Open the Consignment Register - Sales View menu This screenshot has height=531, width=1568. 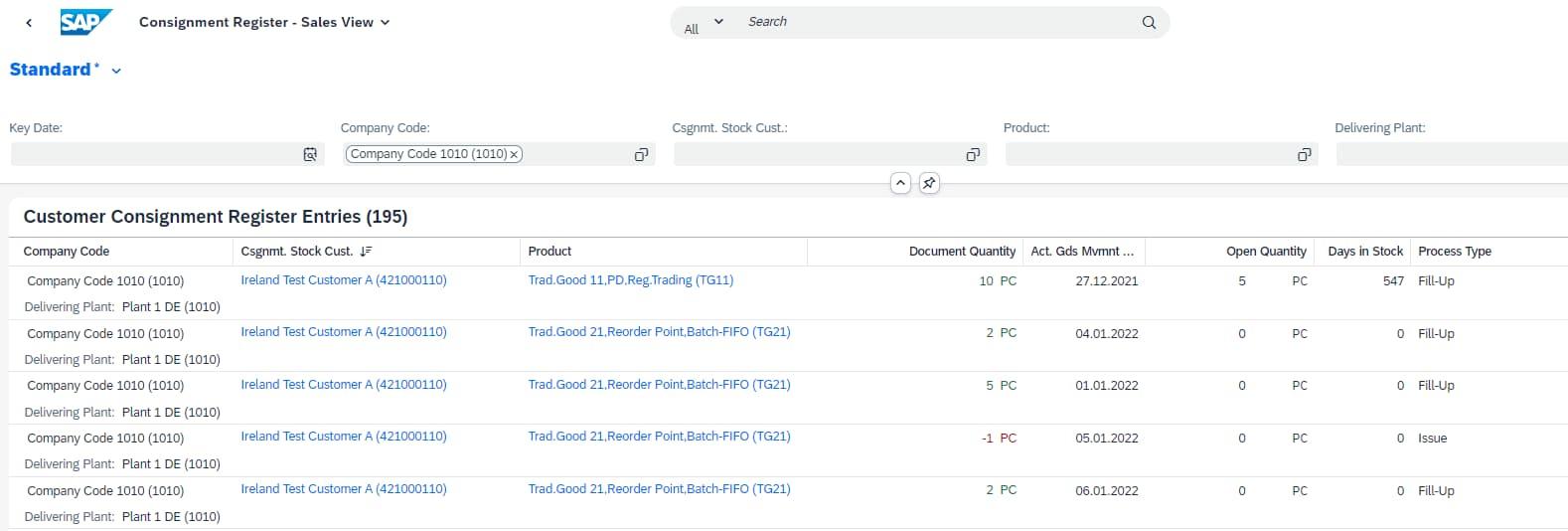pyautogui.click(x=264, y=22)
